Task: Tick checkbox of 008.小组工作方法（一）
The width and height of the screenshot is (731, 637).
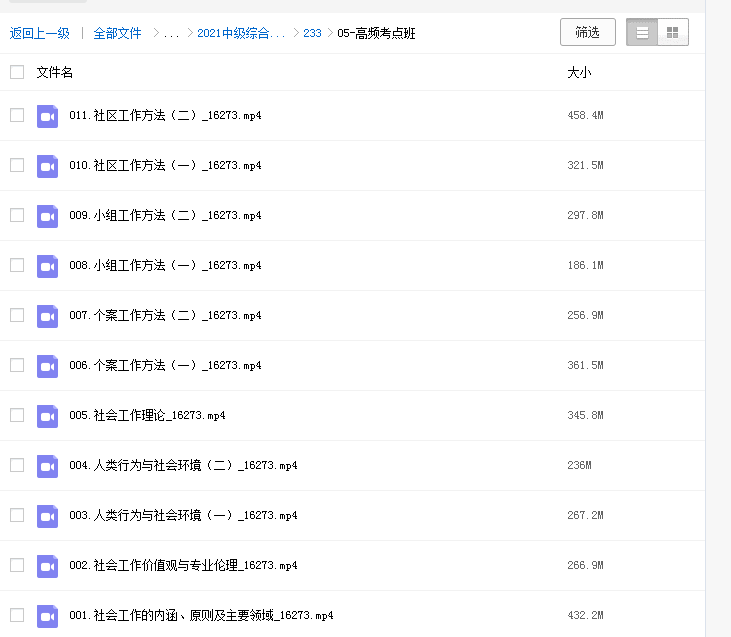Action: coord(17,265)
